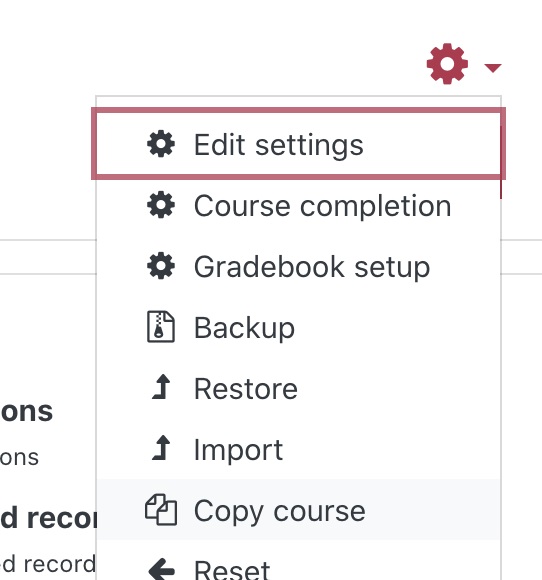Click the gear icon beside Gradebook setup

click(161, 266)
